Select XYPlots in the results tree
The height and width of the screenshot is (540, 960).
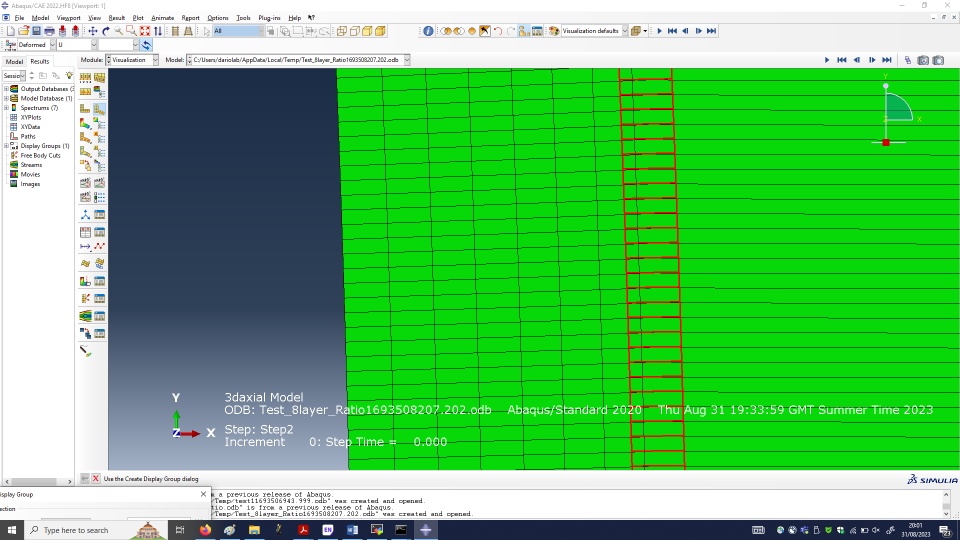pyautogui.click(x=31, y=118)
